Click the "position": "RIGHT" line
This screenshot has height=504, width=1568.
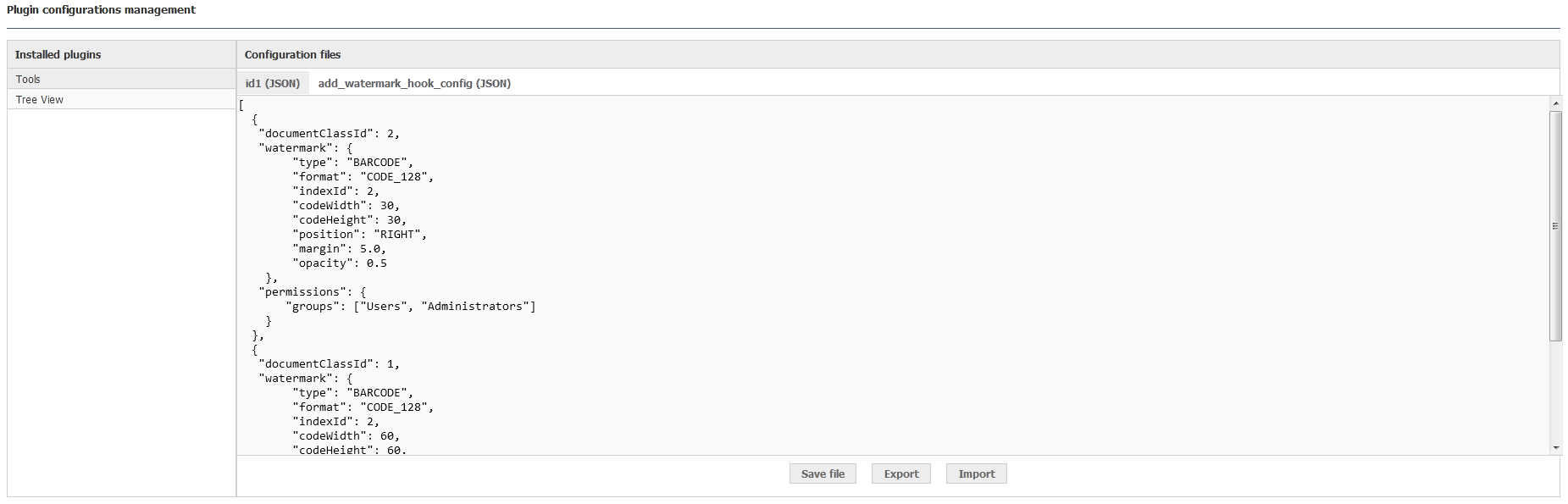359,234
